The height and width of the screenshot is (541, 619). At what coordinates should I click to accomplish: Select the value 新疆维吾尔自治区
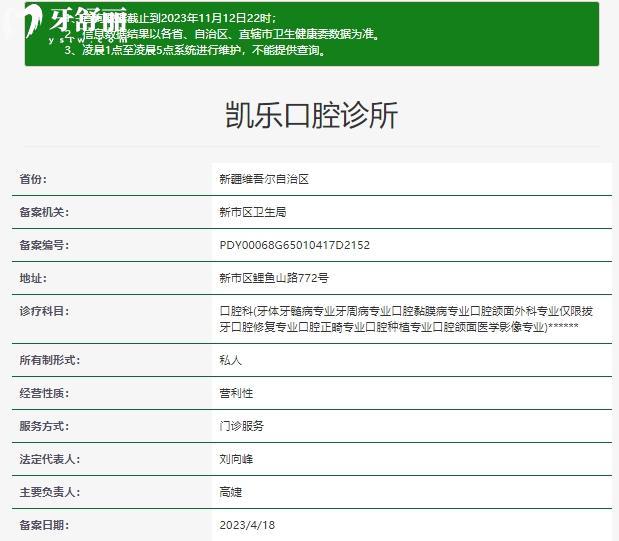pyautogui.click(x=264, y=179)
